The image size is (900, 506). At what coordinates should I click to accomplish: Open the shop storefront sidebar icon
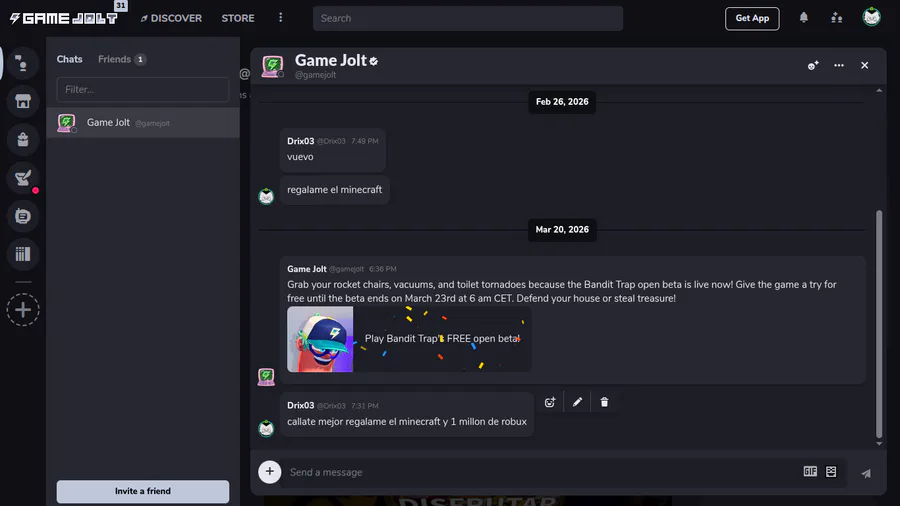(23, 102)
